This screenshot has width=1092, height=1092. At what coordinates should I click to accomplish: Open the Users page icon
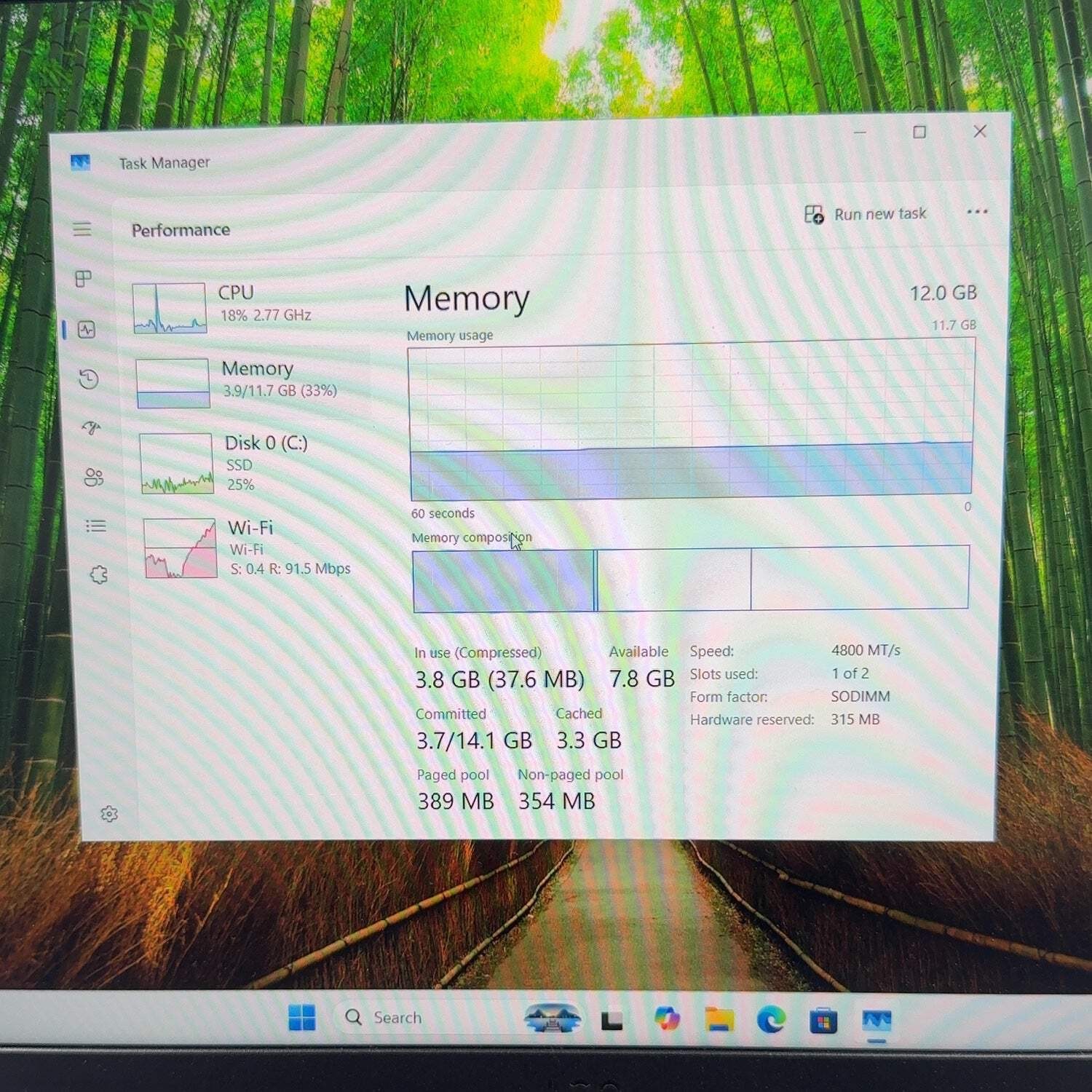coord(94,478)
